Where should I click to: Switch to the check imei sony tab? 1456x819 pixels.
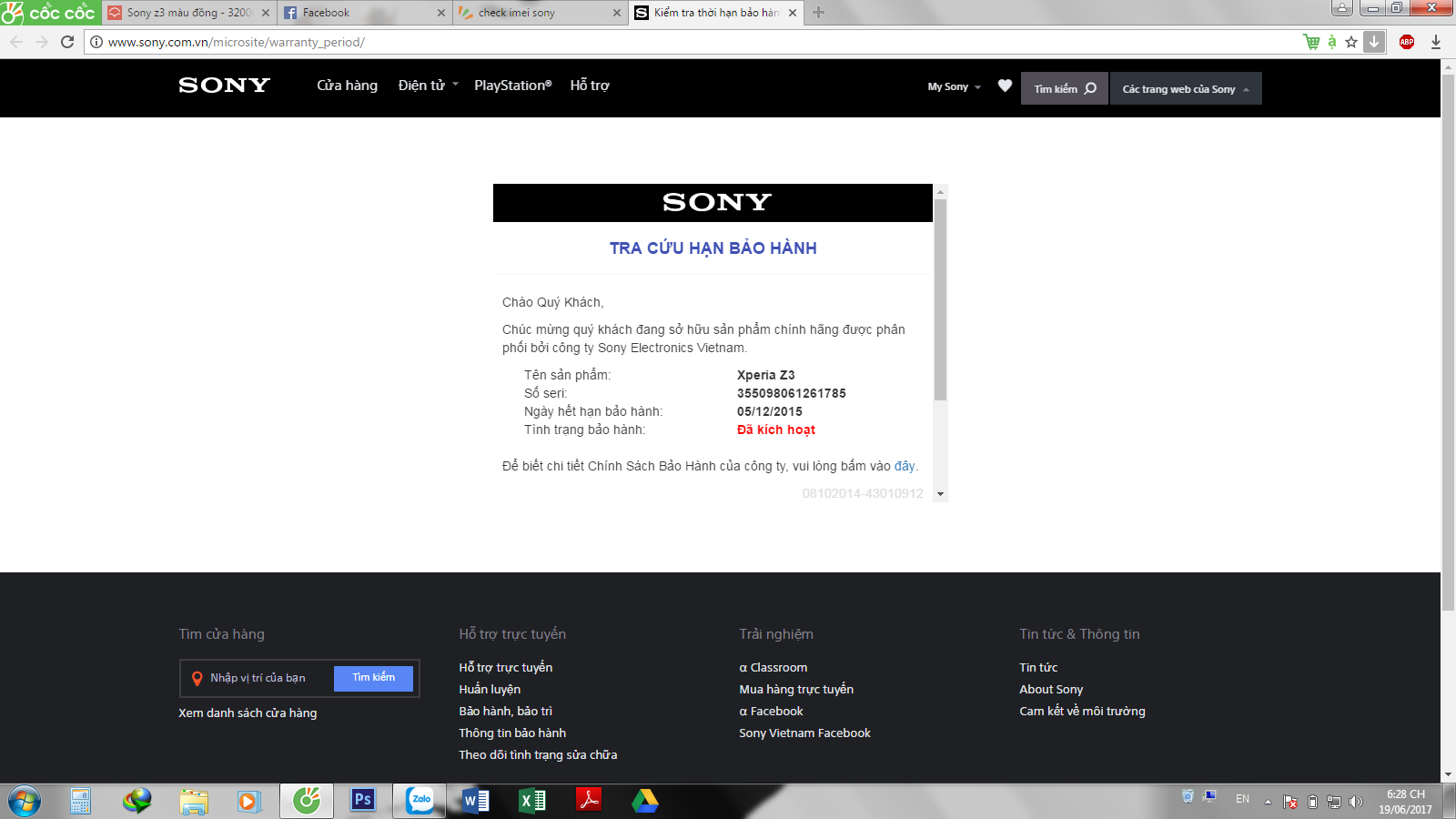coord(540,13)
